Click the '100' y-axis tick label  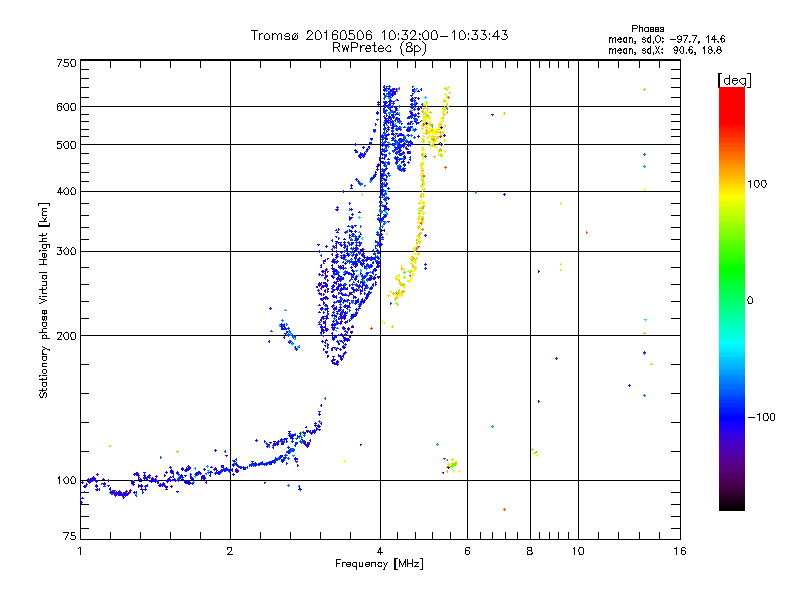click(66, 481)
